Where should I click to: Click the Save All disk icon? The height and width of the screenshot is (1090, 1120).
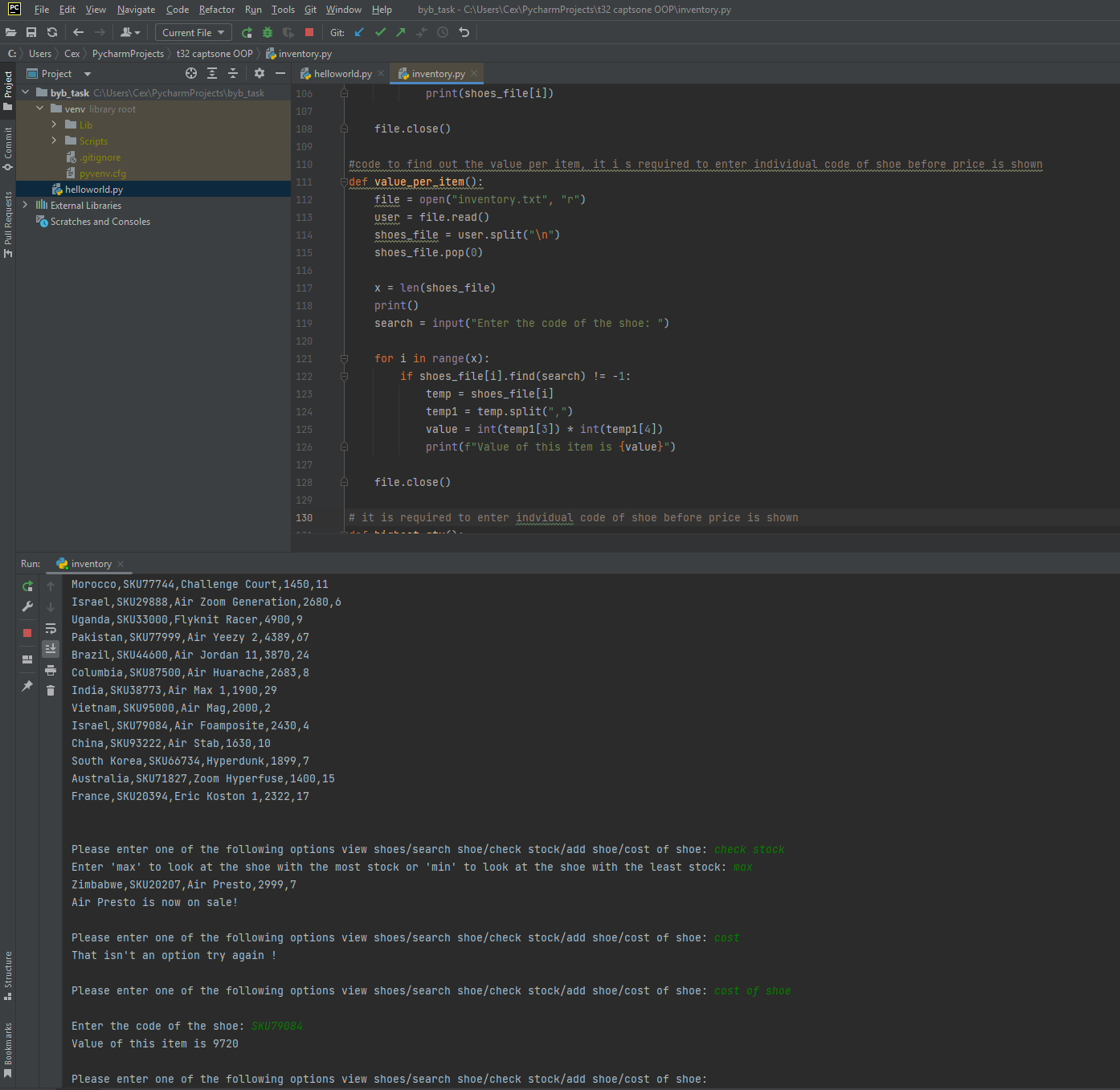(x=31, y=32)
